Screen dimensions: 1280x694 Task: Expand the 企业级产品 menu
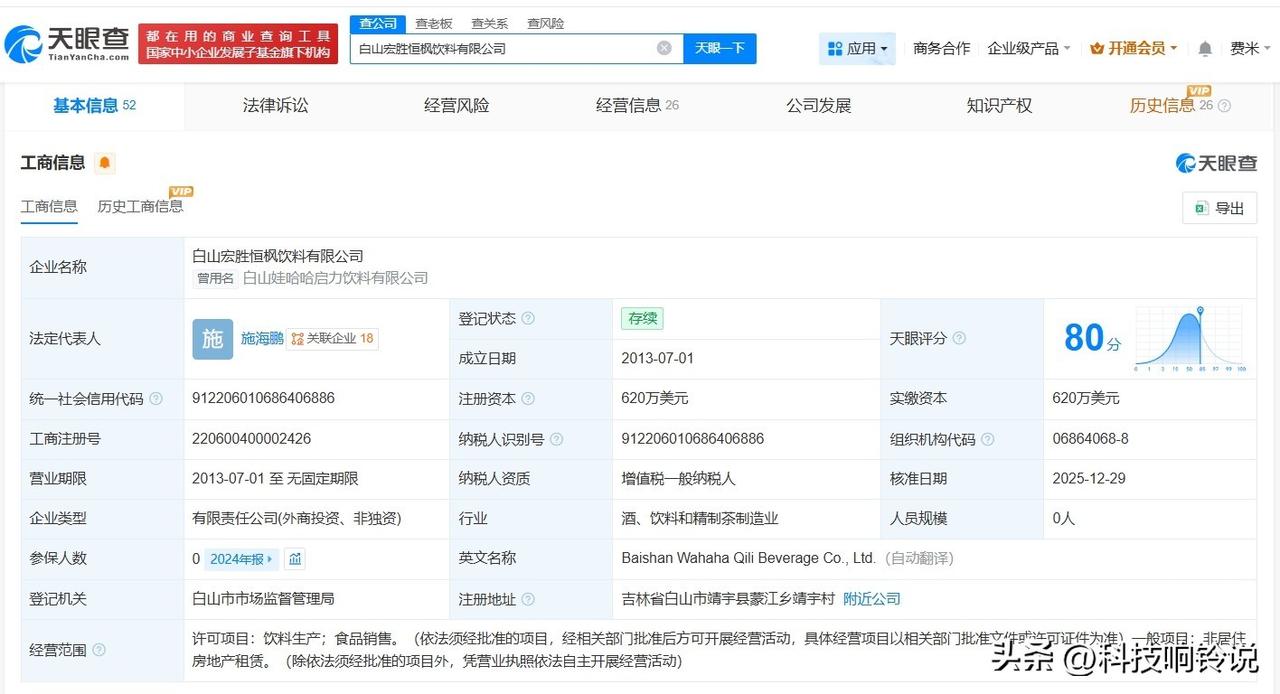pos(1029,48)
